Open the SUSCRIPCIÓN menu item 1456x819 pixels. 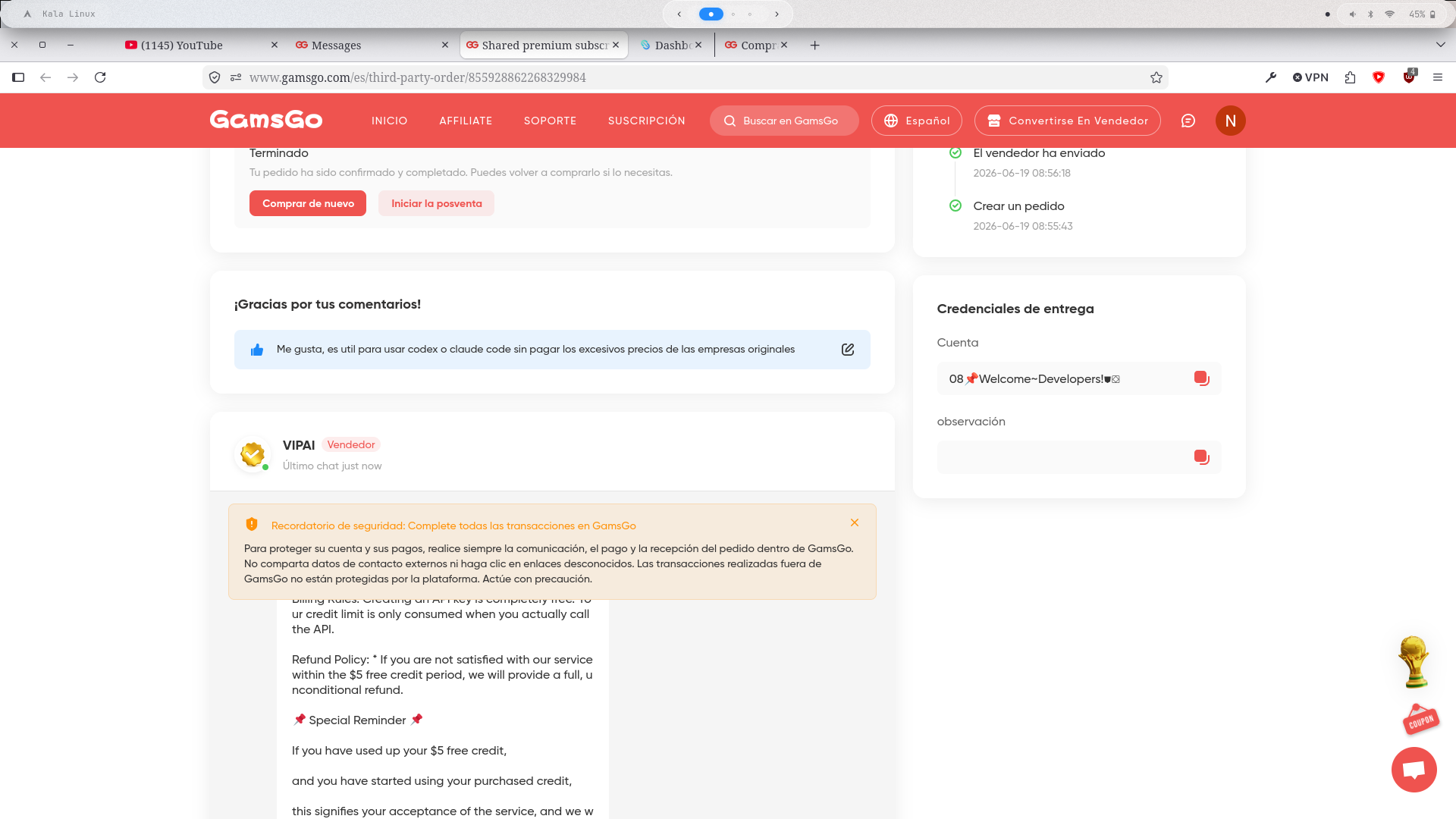(x=647, y=121)
